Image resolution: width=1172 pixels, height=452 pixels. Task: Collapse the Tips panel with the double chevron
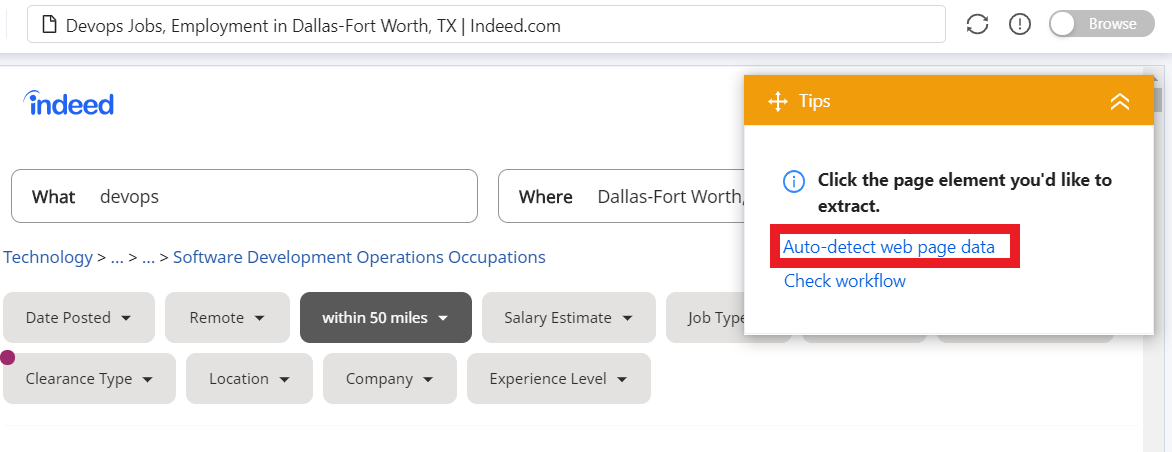point(1119,101)
